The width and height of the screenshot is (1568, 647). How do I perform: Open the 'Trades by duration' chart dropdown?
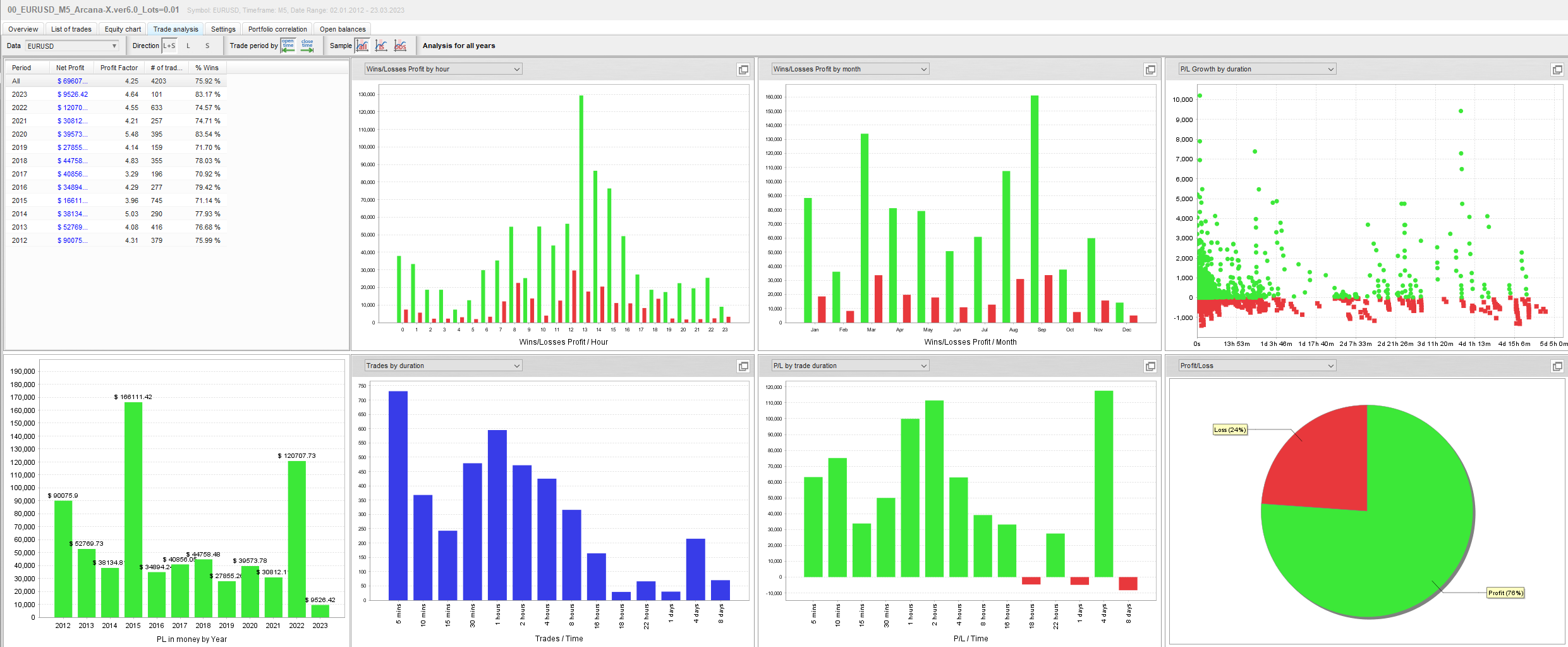(x=443, y=366)
